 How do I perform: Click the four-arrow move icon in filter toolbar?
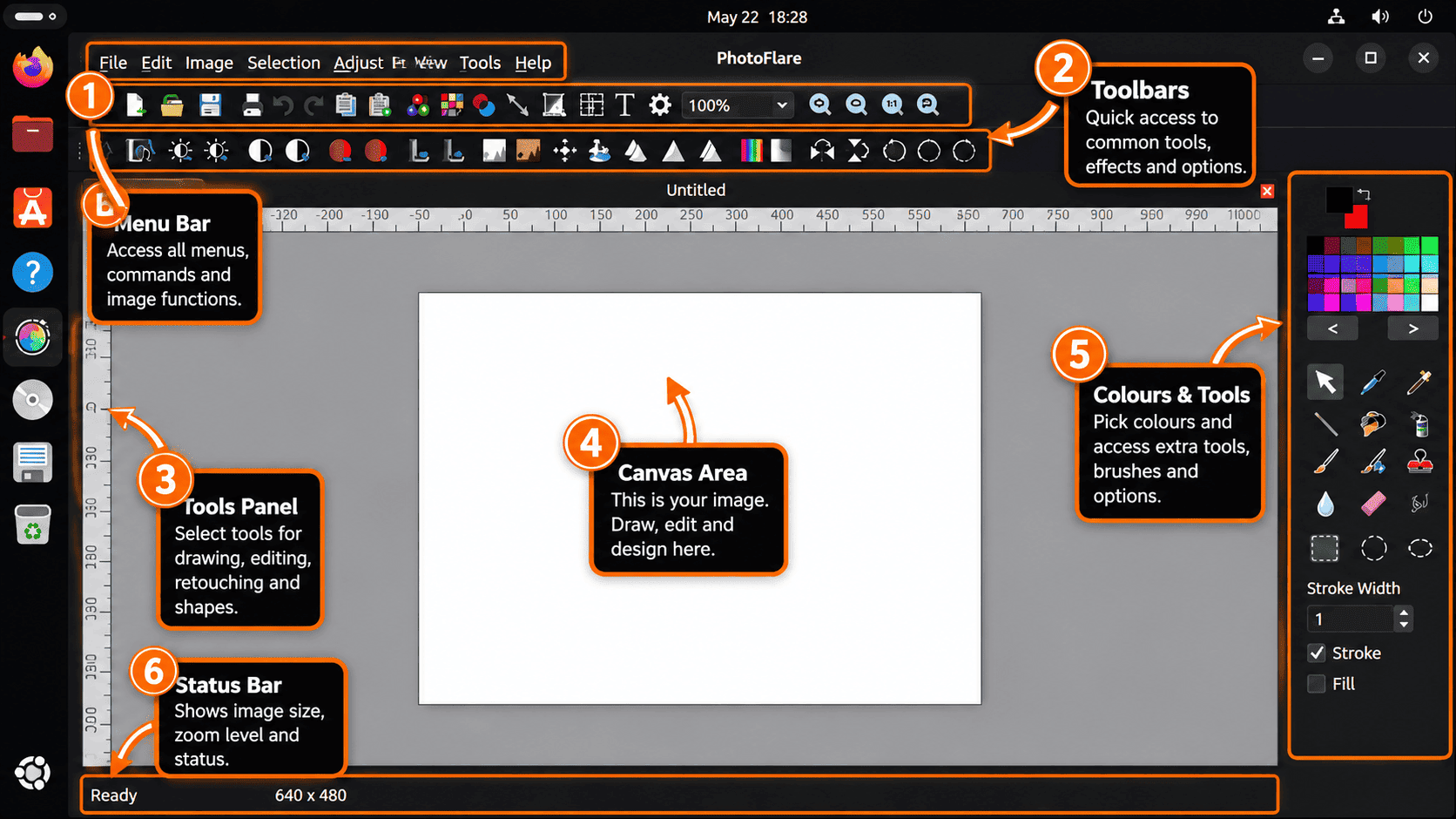(x=564, y=151)
